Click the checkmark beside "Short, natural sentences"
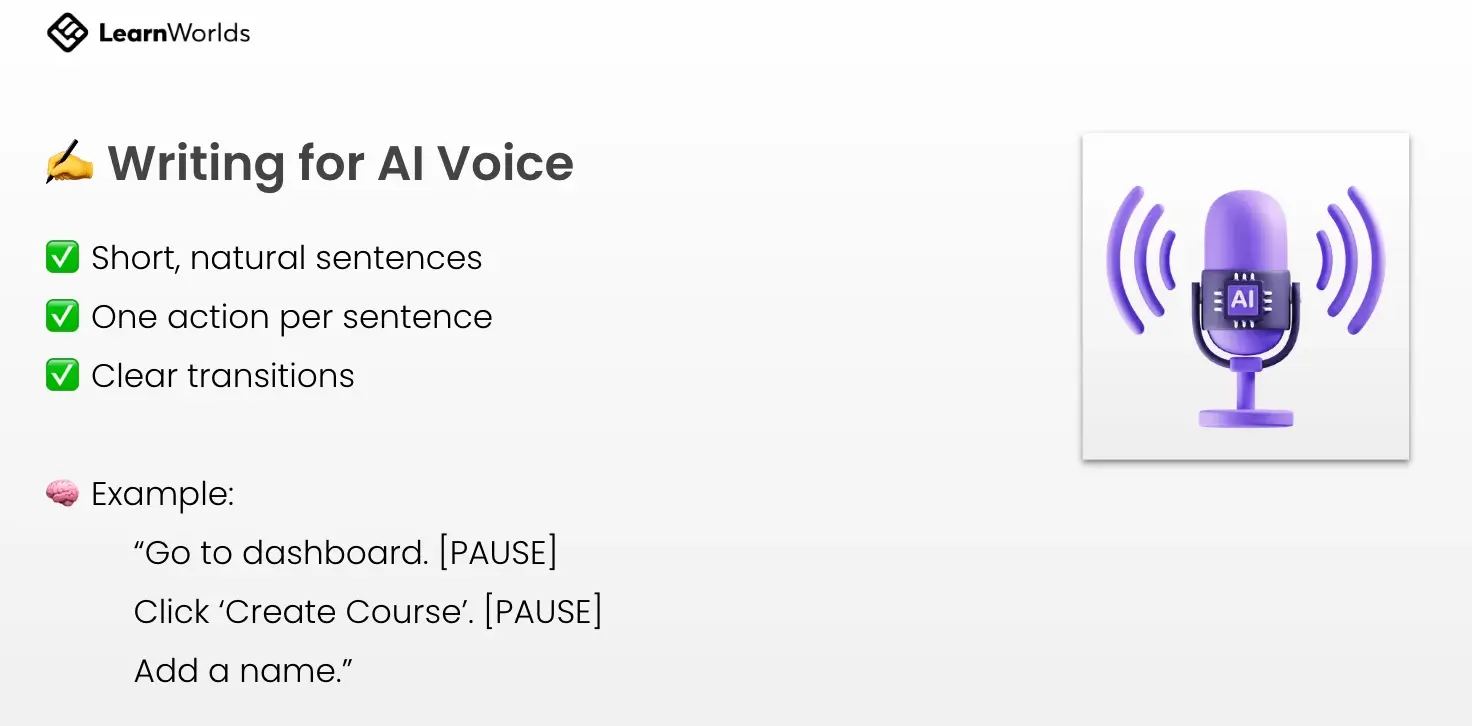 [x=62, y=258]
